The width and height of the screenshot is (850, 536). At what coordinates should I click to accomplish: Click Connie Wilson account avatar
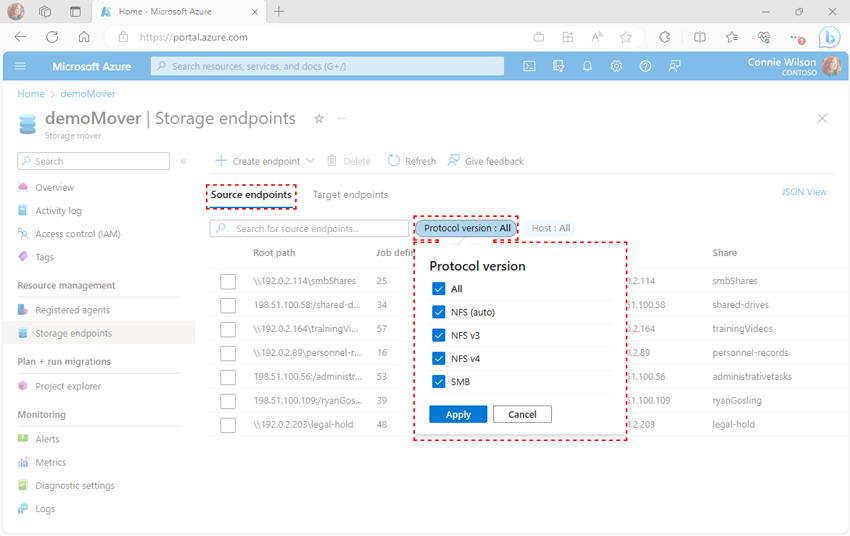(x=831, y=66)
